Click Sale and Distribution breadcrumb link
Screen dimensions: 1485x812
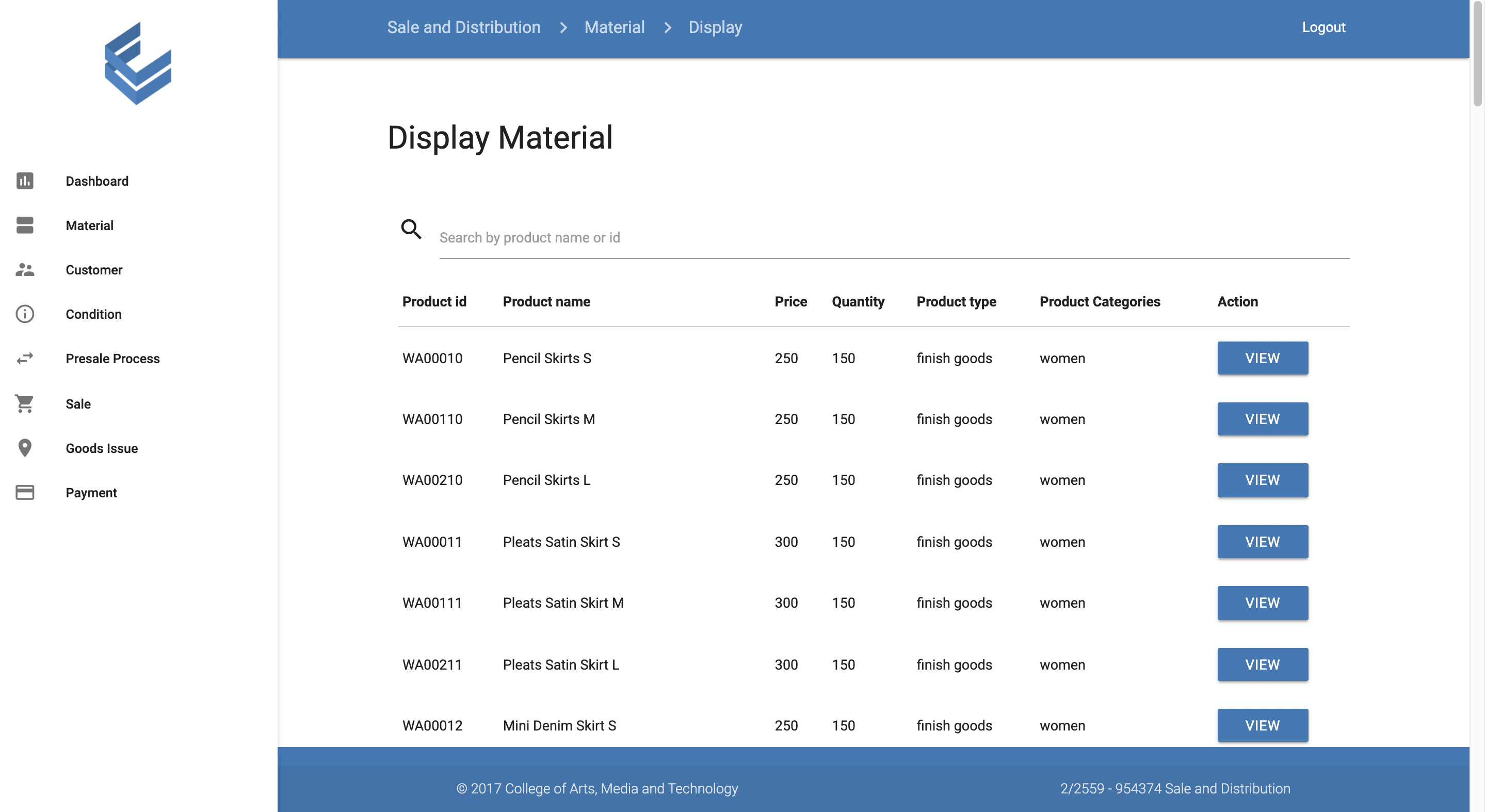(x=463, y=27)
